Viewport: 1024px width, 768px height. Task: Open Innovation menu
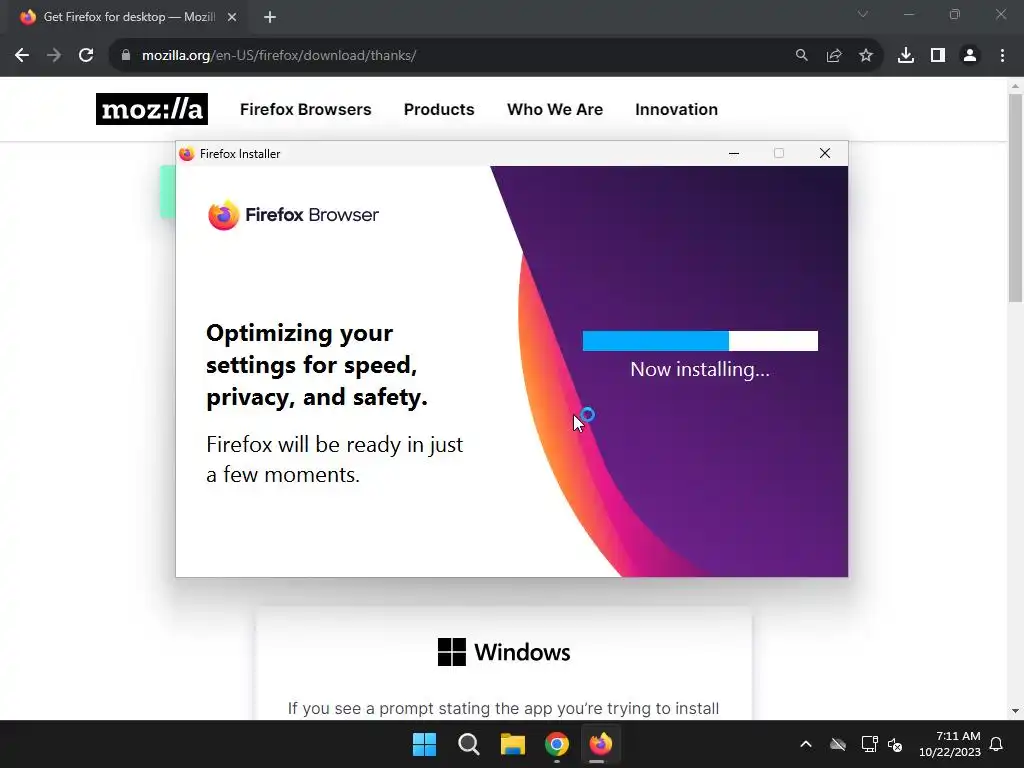point(677,109)
